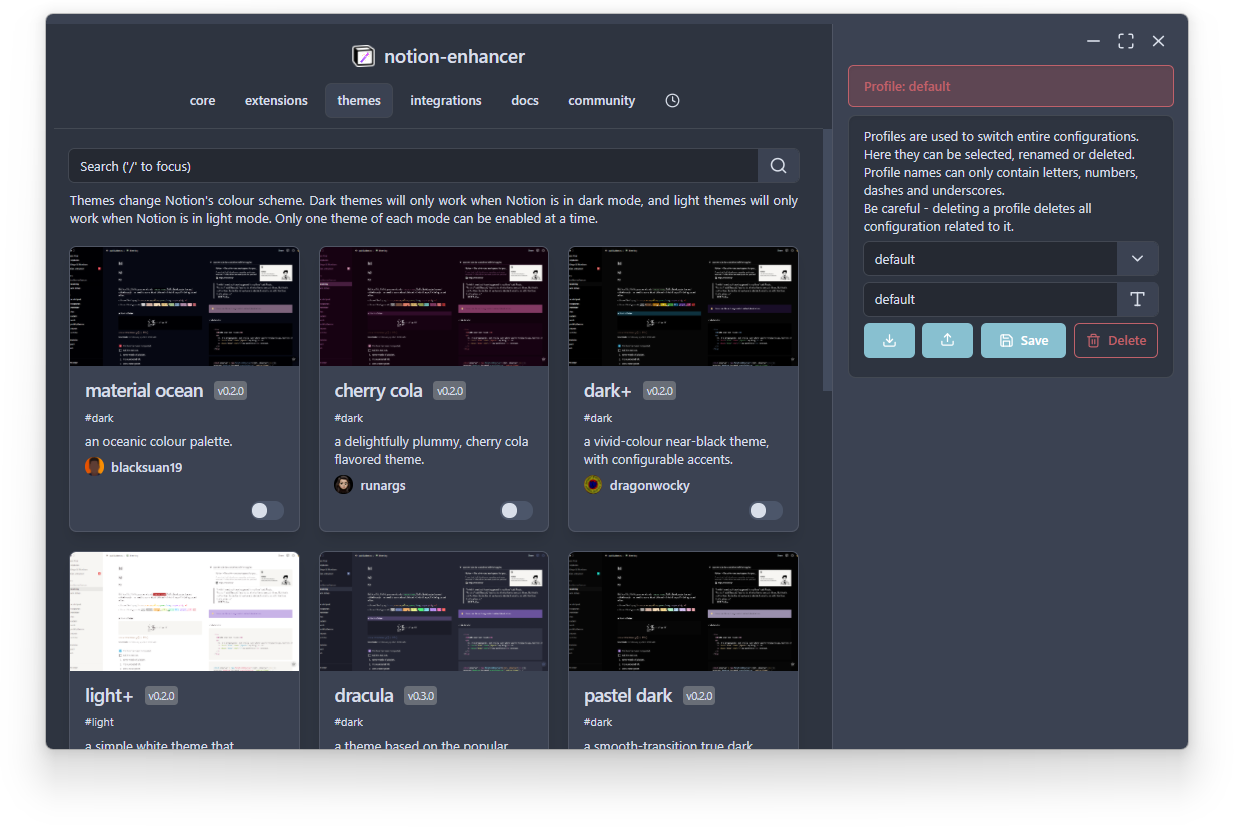The width and height of the screenshot is (1234, 827).
Task: Click the notion-enhancer logo icon
Action: pyautogui.click(x=364, y=57)
